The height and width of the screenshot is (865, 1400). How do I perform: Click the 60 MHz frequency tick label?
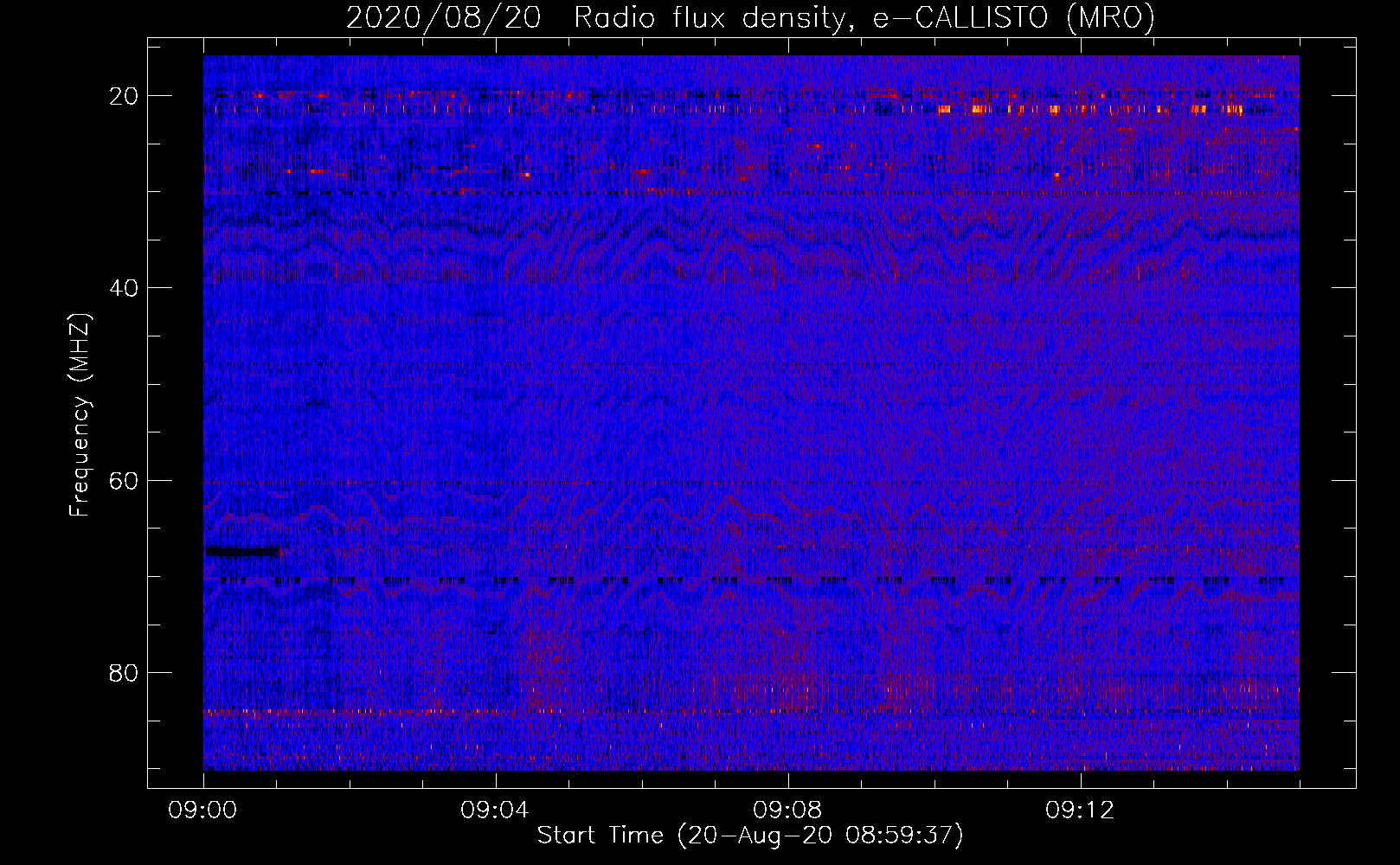pyautogui.click(x=124, y=481)
